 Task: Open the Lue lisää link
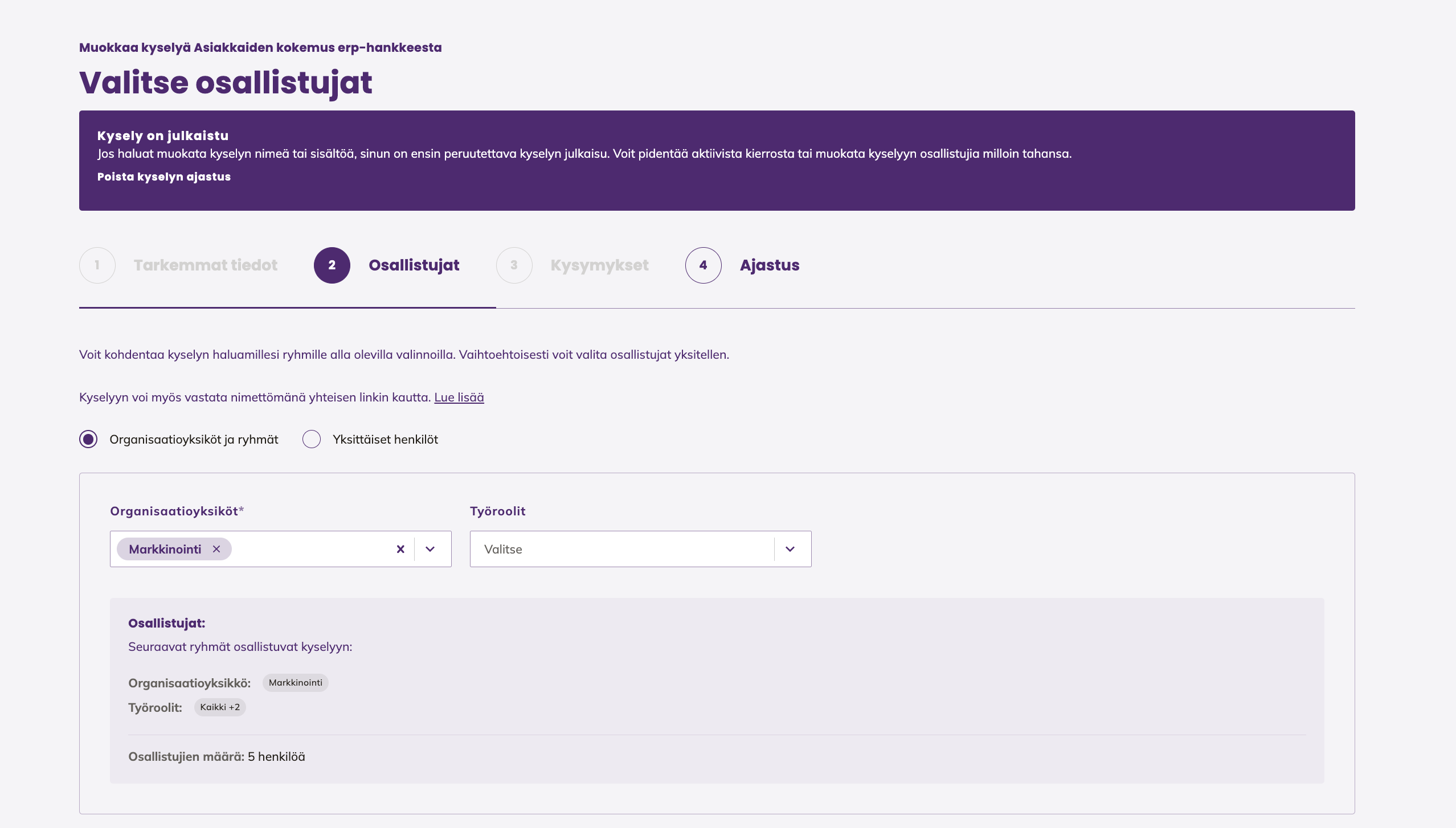pos(459,397)
